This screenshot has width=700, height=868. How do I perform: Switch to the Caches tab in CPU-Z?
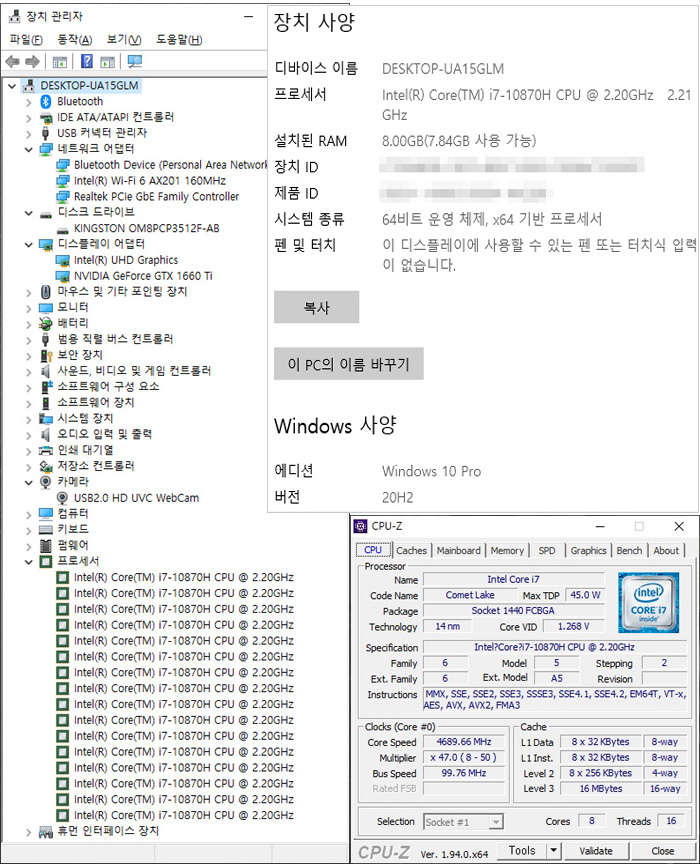point(411,551)
